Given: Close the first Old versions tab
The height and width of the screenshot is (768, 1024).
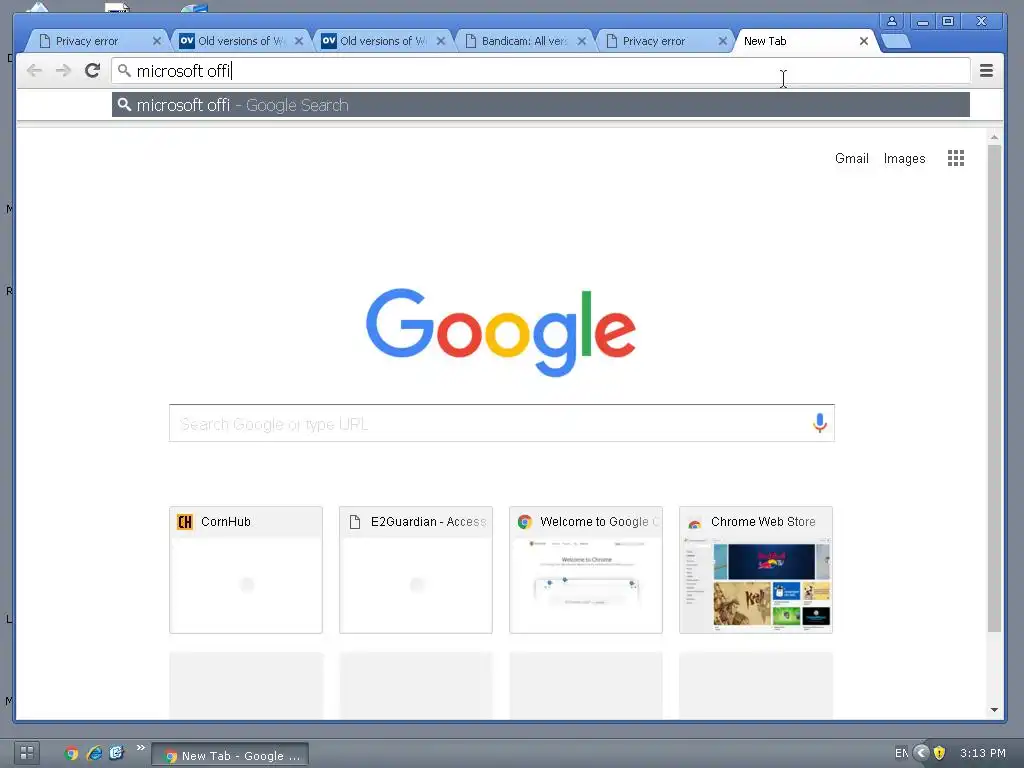Looking at the screenshot, I should [x=298, y=41].
